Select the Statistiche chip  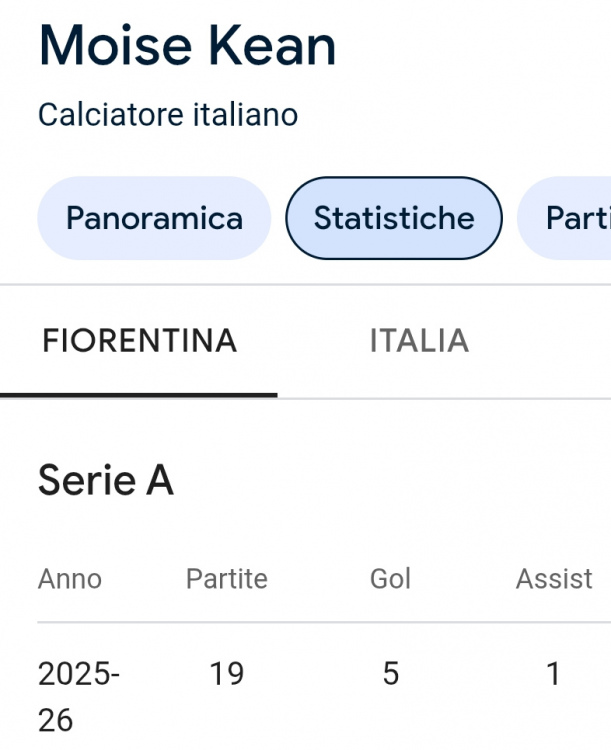(394, 218)
